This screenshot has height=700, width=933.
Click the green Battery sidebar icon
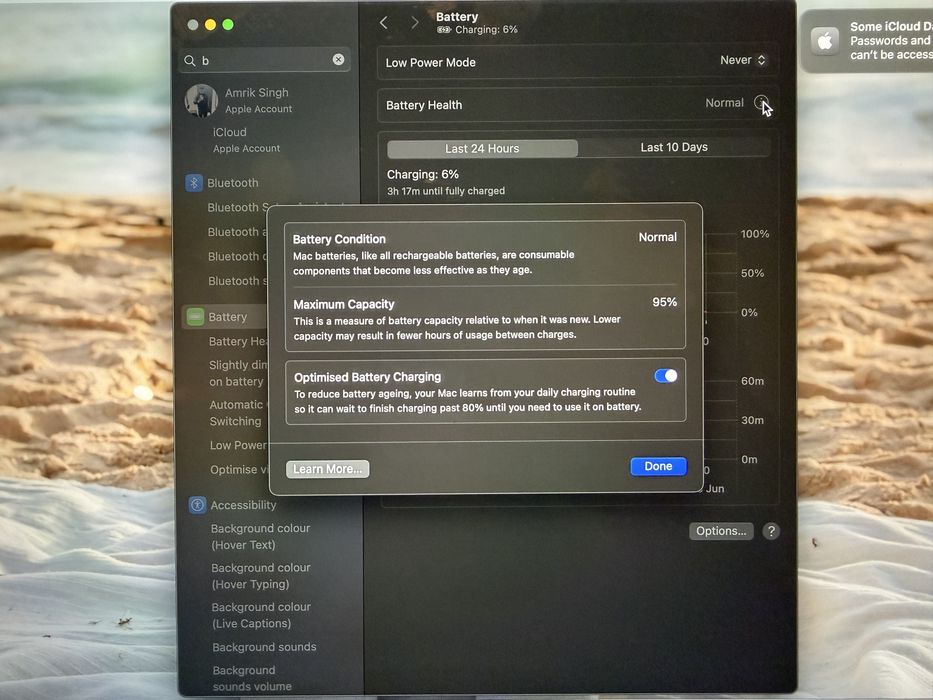click(195, 317)
